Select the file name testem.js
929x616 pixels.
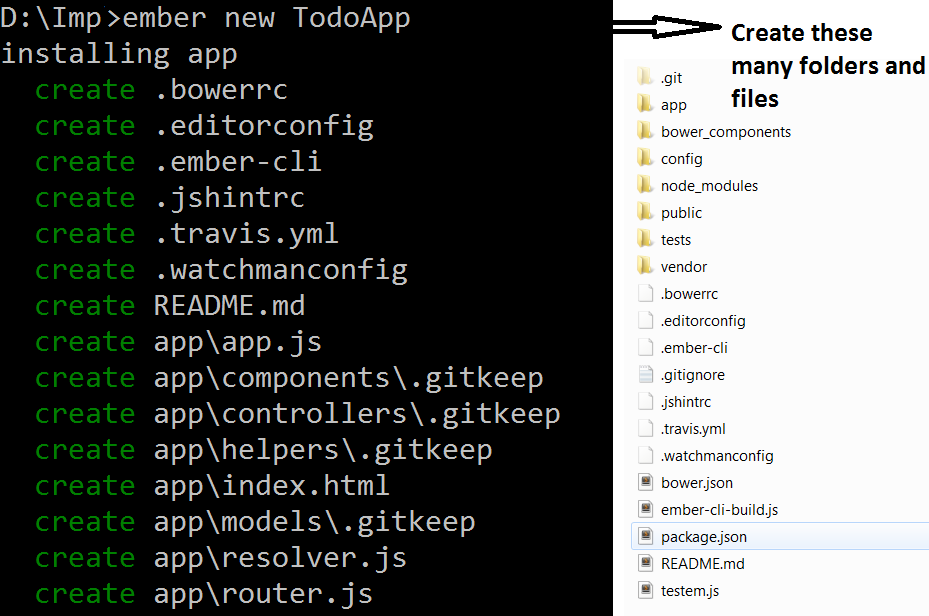tap(690, 591)
